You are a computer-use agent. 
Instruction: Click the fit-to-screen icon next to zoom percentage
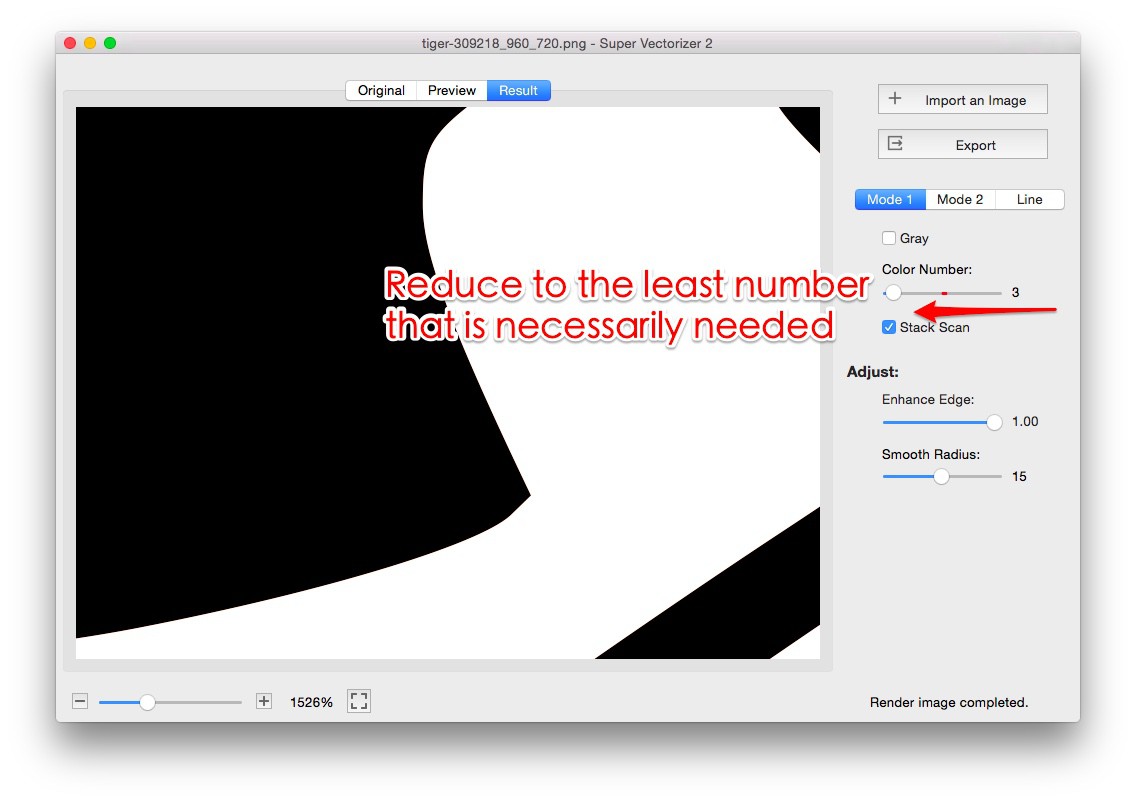(359, 701)
